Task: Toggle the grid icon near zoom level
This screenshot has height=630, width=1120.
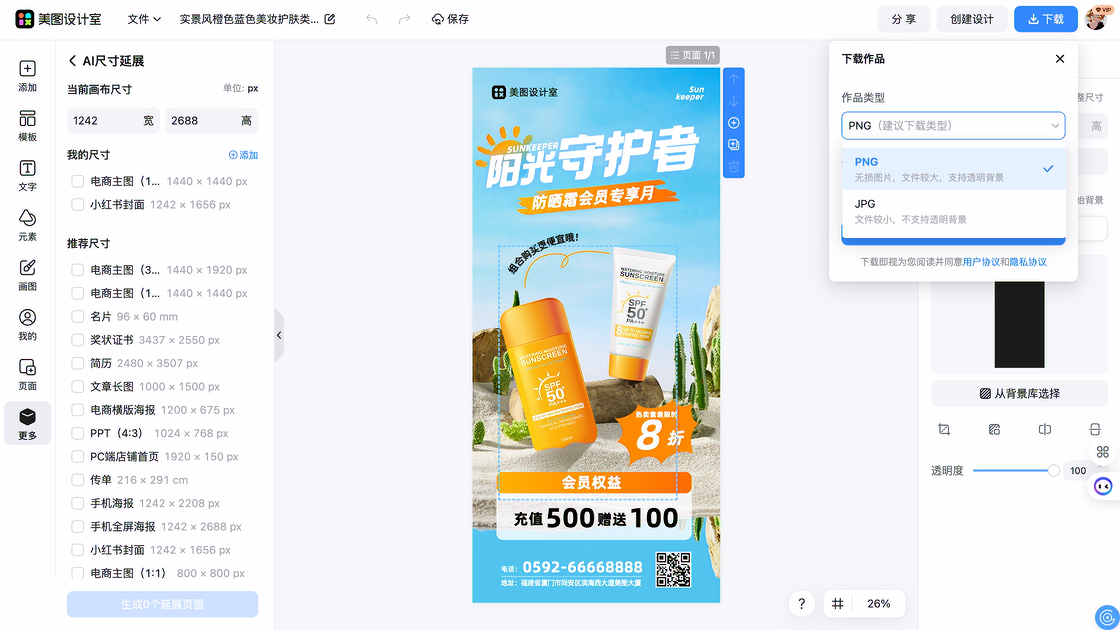Action: [x=838, y=604]
